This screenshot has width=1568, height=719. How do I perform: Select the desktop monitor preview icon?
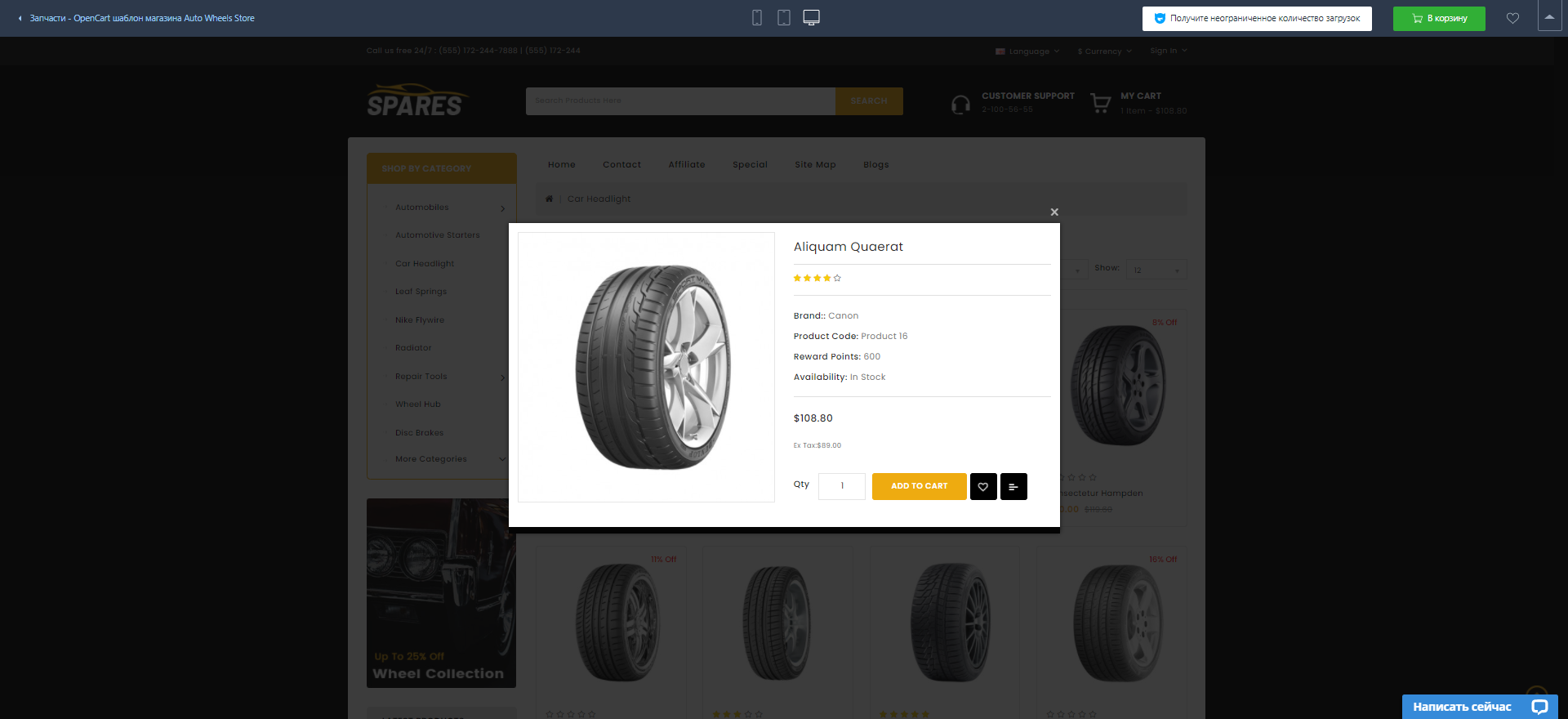[811, 18]
